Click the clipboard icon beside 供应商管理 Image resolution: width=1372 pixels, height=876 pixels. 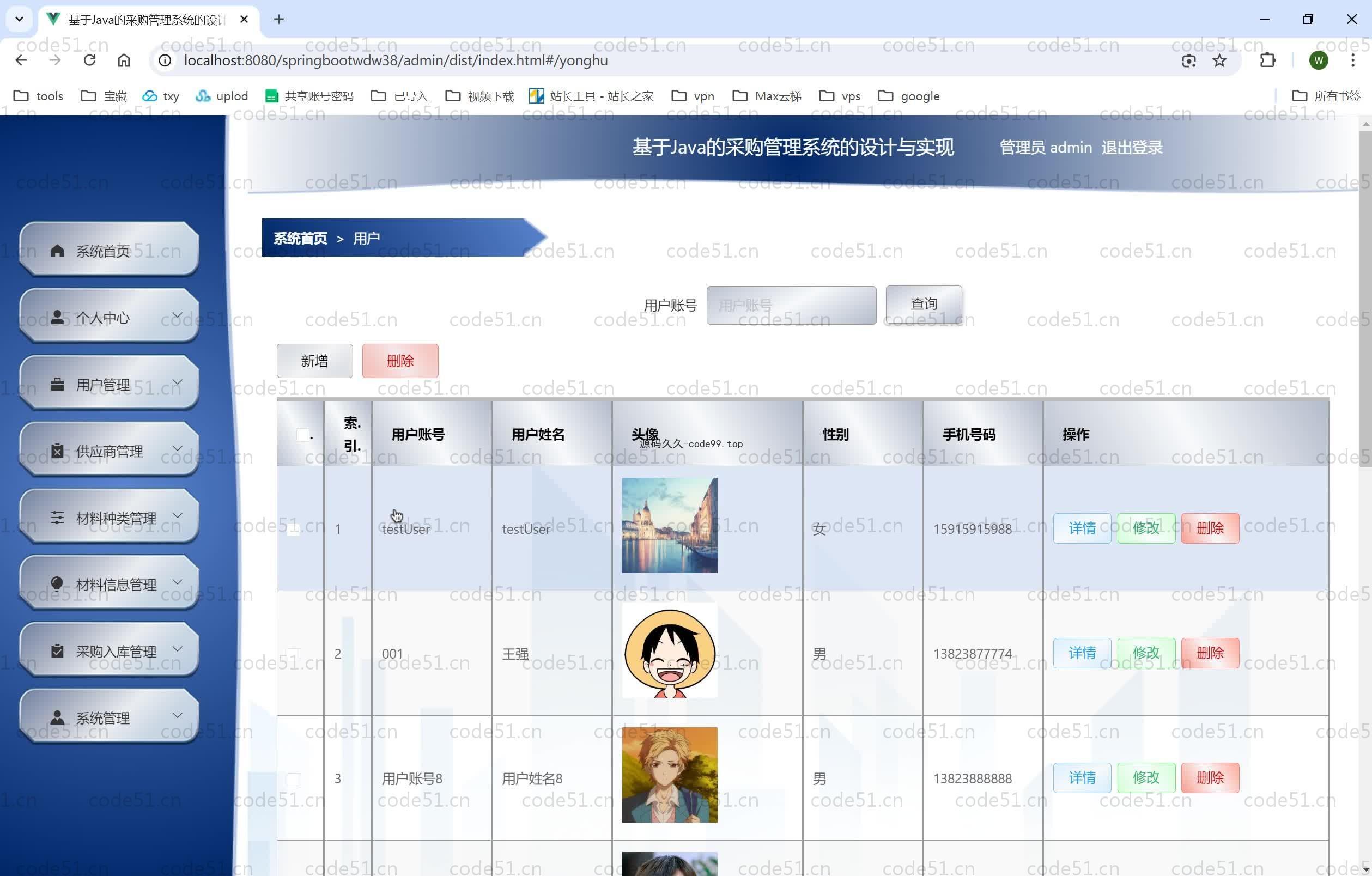tap(57, 451)
